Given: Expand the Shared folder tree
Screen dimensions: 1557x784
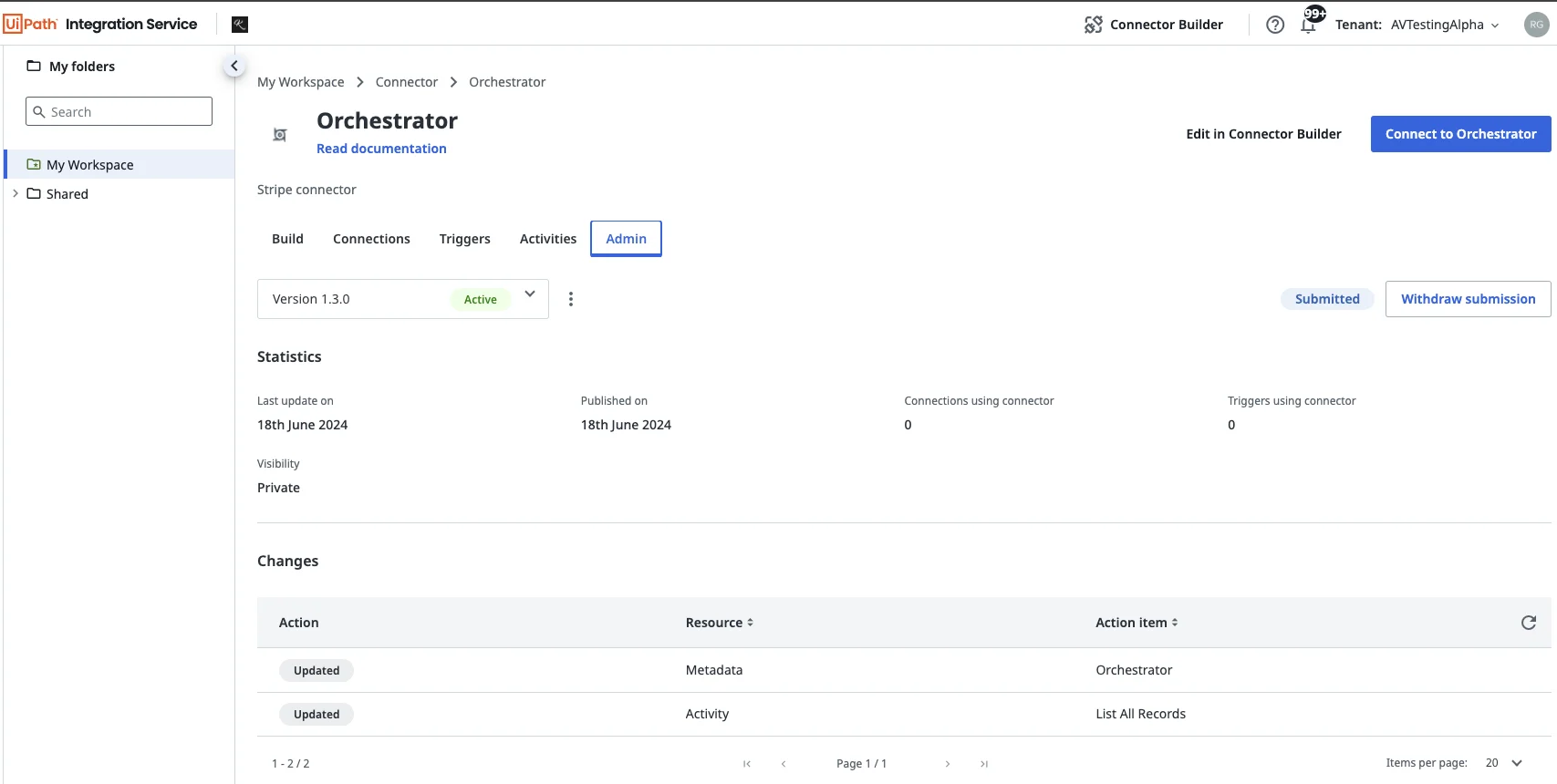Looking at the screenshot, I should (x=16, y=193).
